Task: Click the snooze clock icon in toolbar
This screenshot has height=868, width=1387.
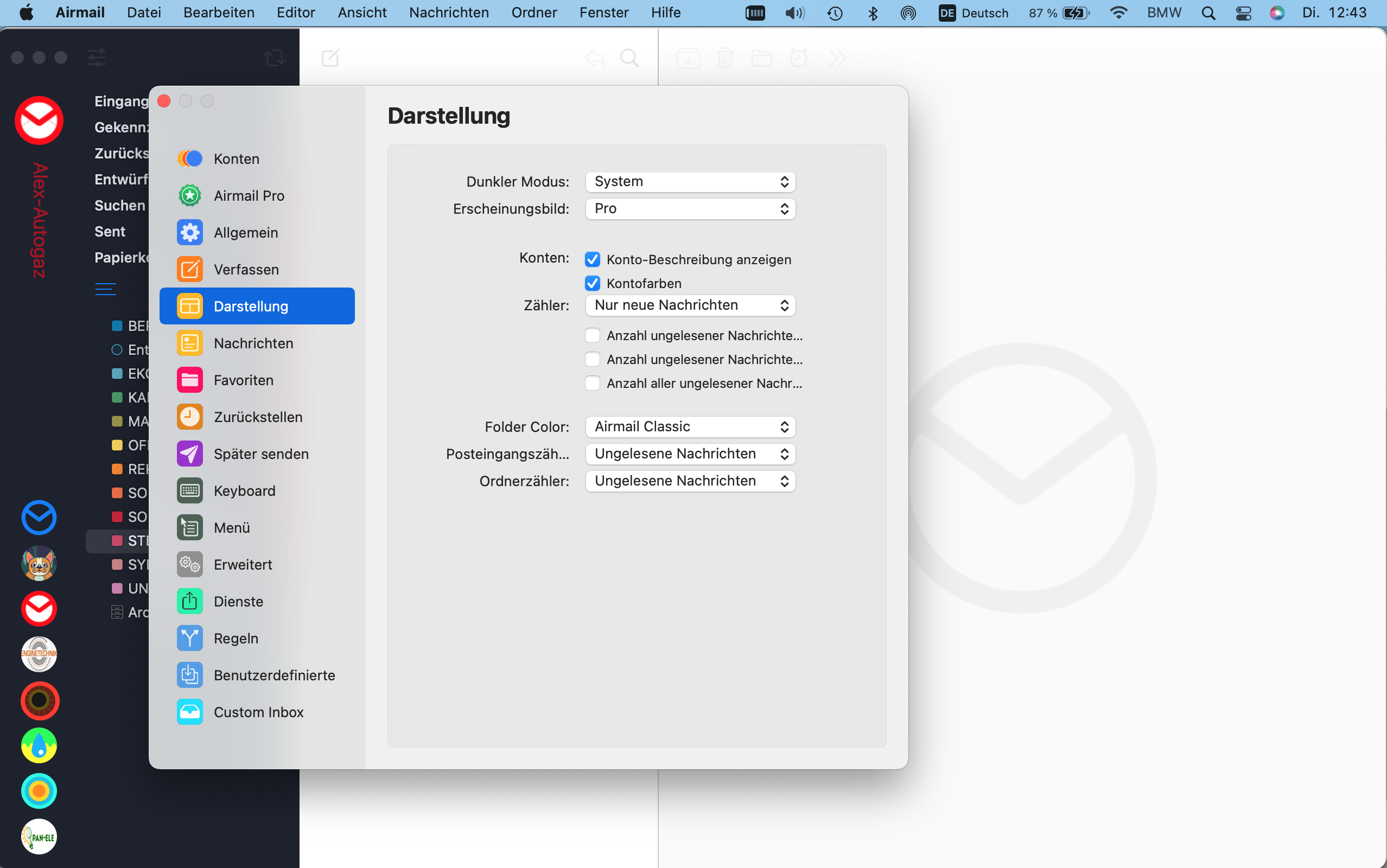Action: tap(799, 58)
